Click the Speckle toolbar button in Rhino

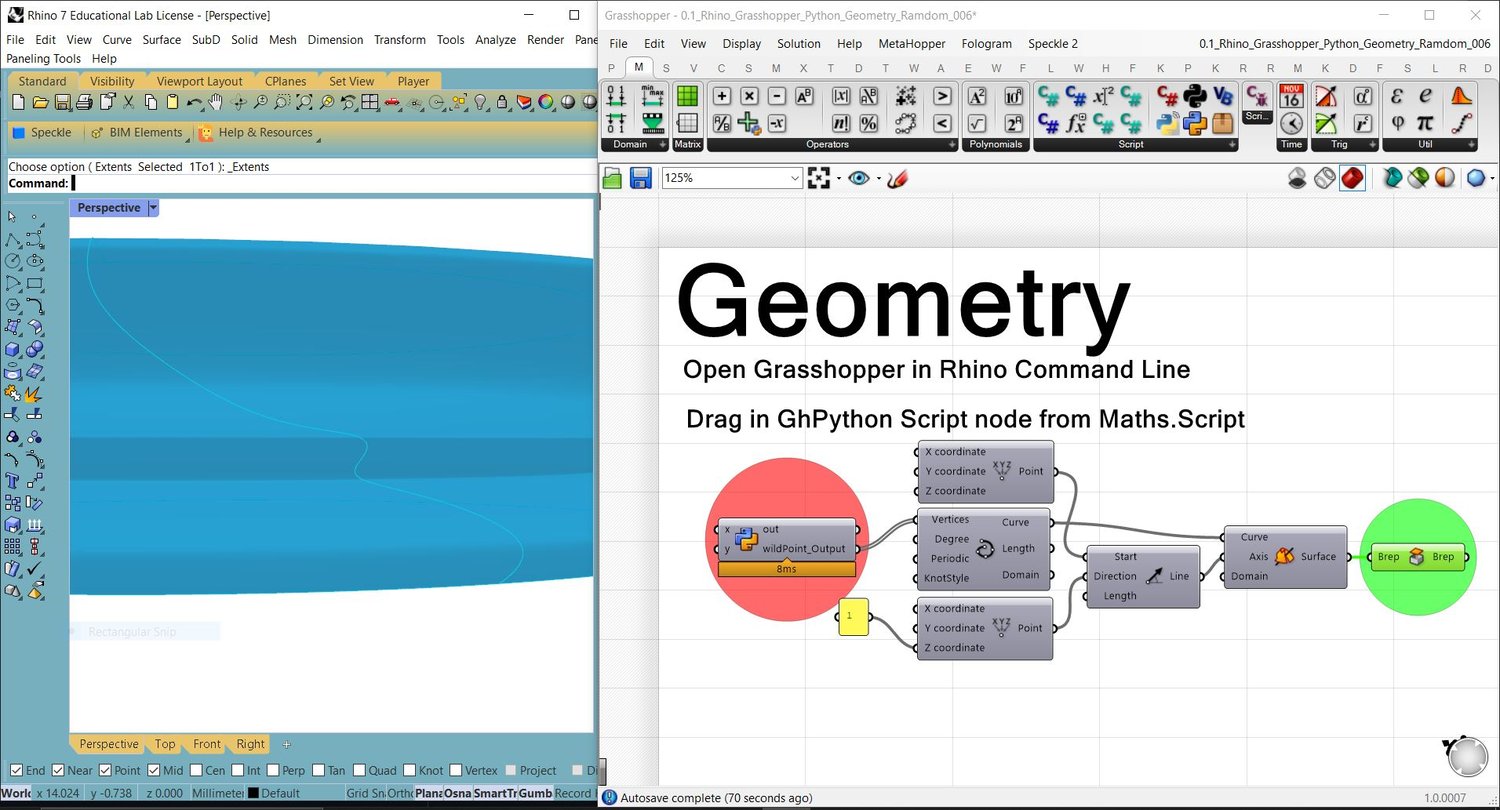[42, 132]
